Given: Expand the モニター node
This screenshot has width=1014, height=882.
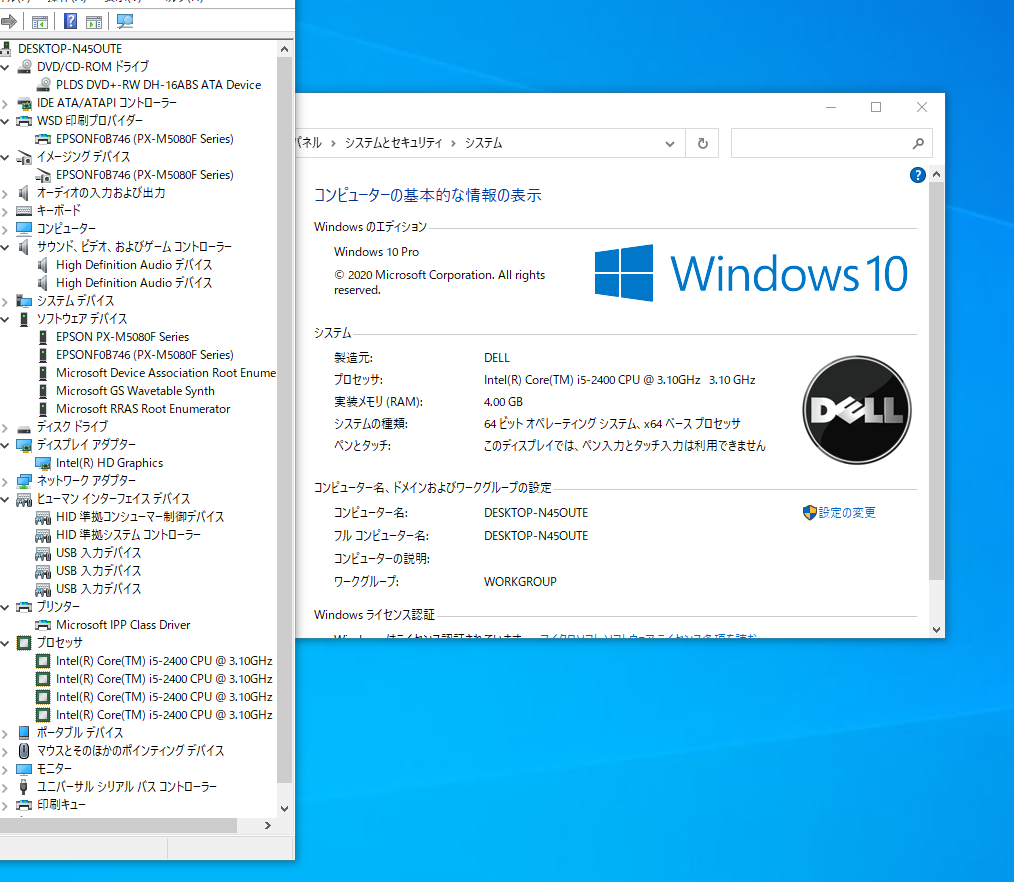Looking at the screenshot, I should [5, 769].
